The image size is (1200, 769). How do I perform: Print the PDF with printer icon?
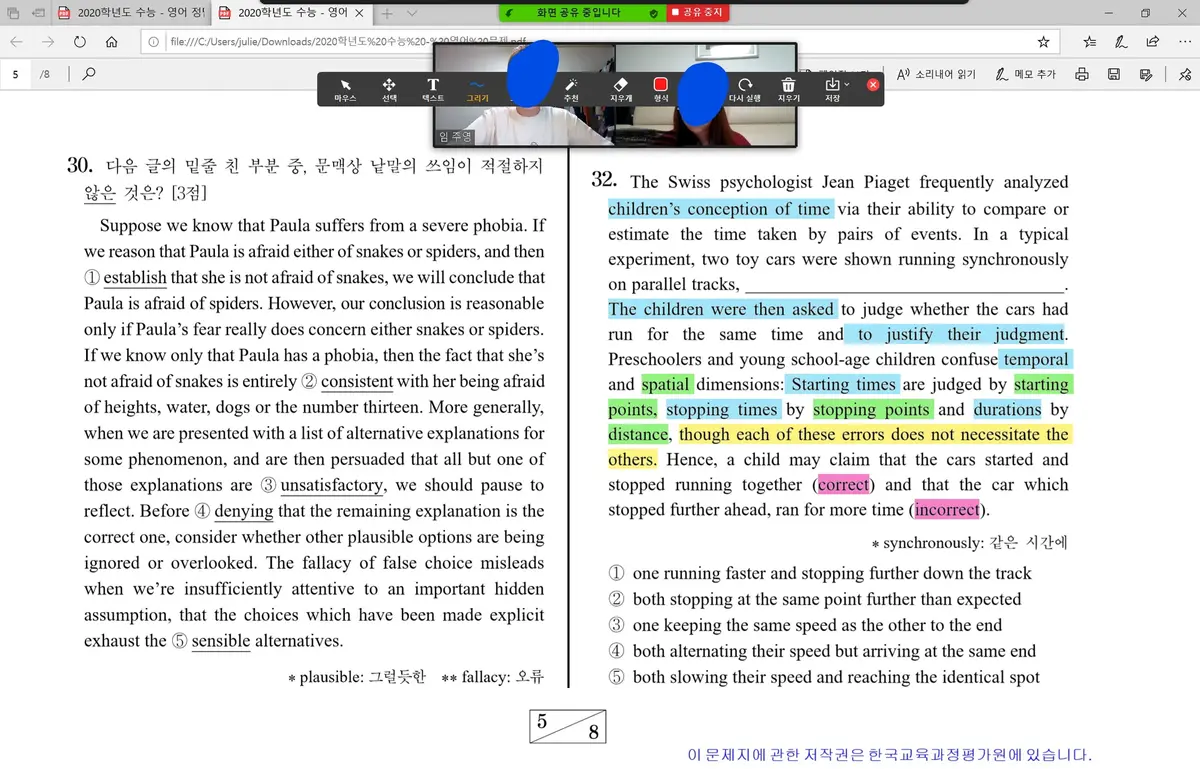pyautogui.click(x=1081, y=74)
